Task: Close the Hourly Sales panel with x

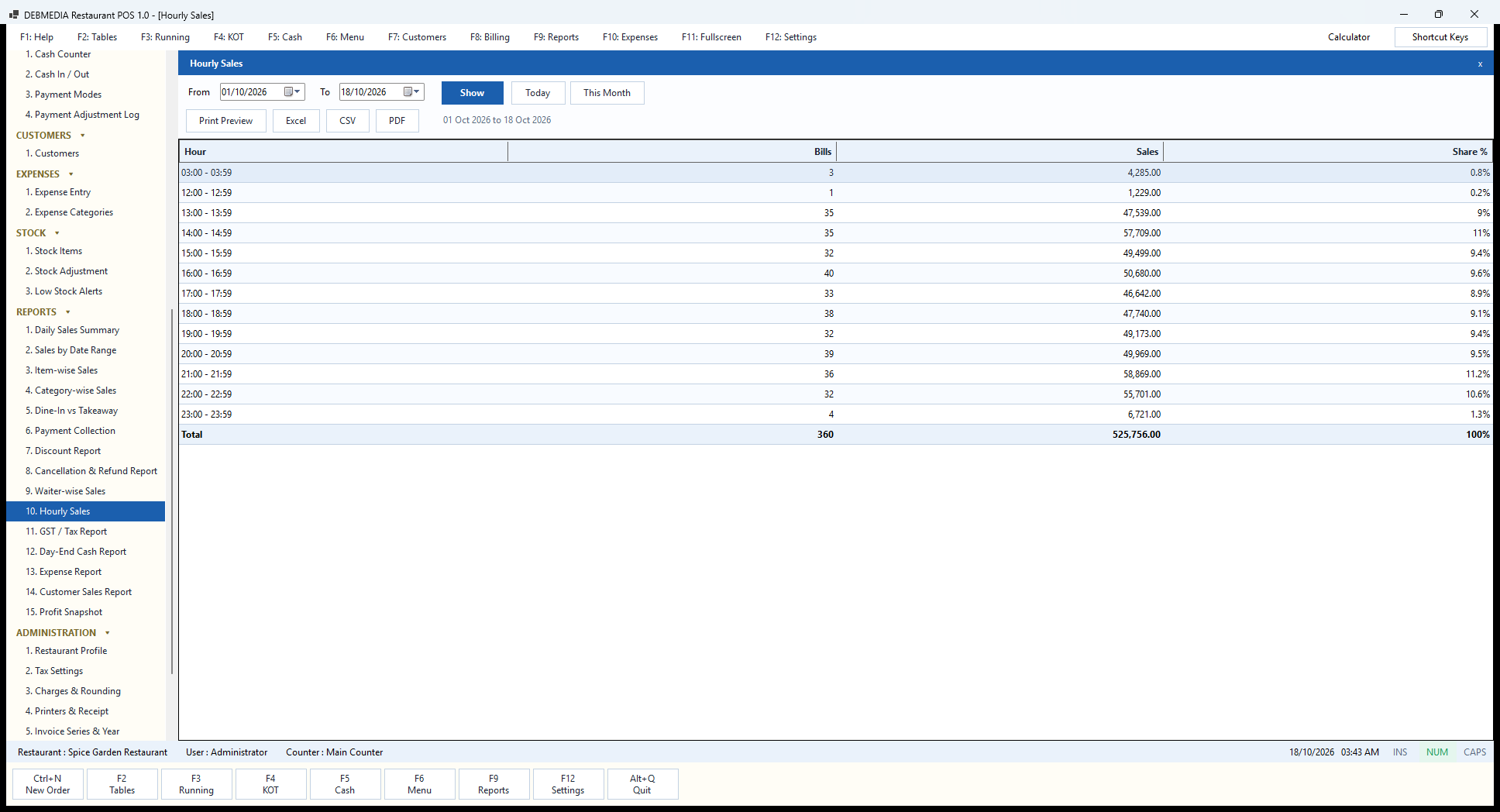Action: [x=1480, y=64]
